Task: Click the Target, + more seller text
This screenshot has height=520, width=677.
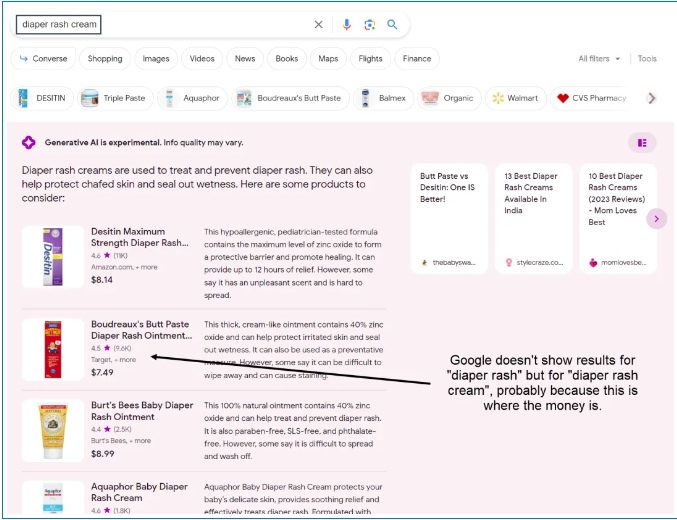Action: pyautogui.click(x=114, y=360)
